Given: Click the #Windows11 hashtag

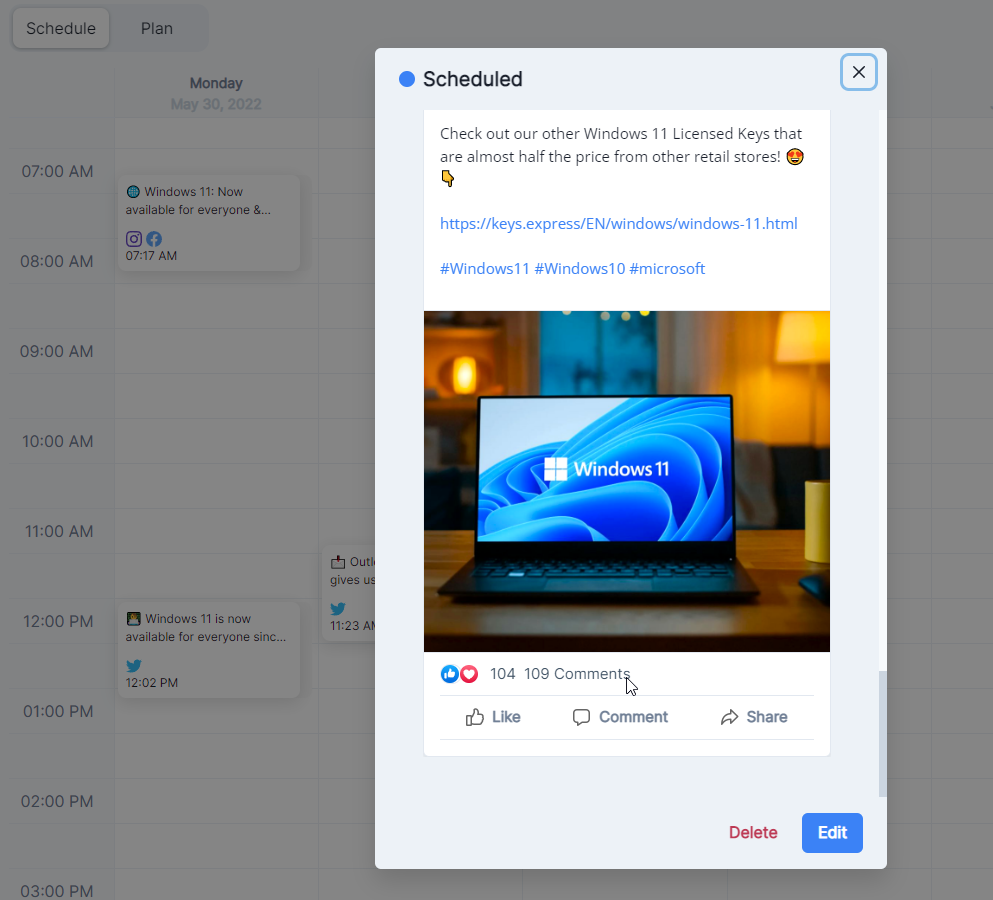Looking at the screenshot, I should [x=485, y=268].
